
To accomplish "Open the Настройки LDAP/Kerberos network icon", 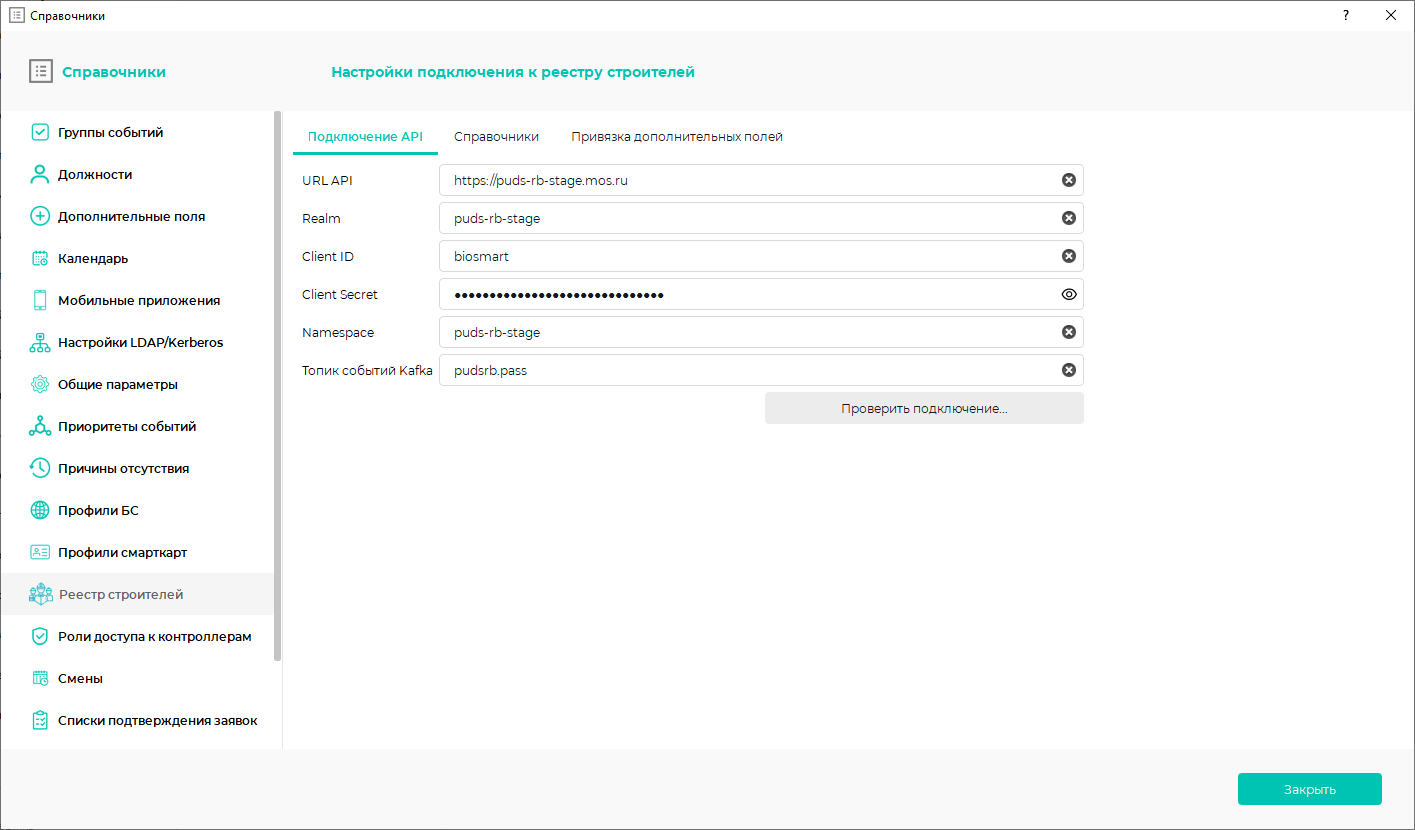I will 40,342.
